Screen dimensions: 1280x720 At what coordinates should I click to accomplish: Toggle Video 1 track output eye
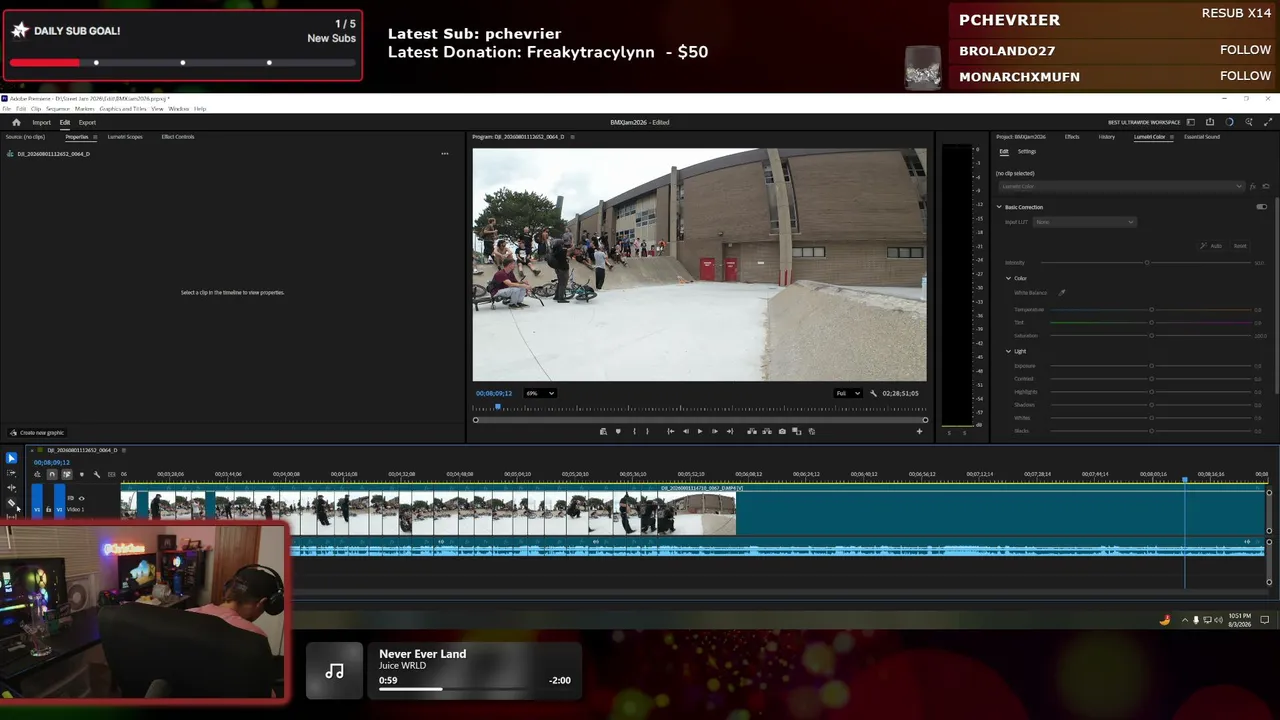click(x=81, y=498)
